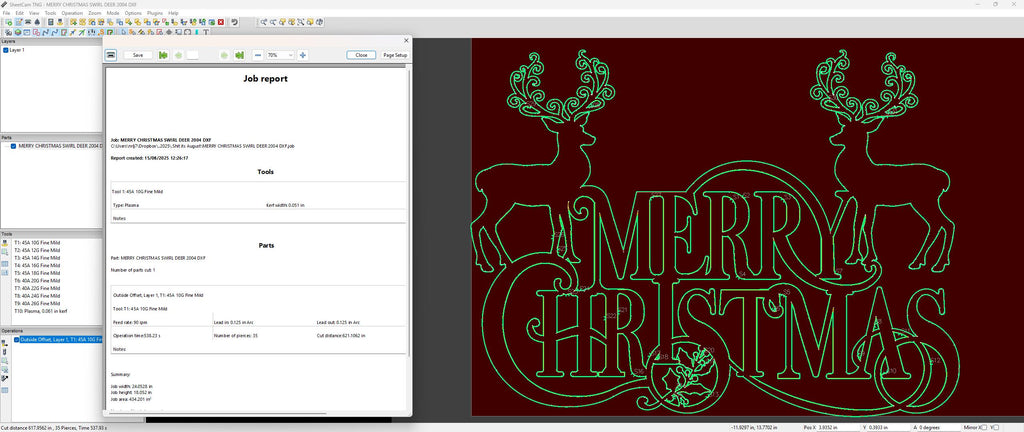Image resolution: width=1024 pixels, height=432 pixels.
Task: Click the calculator icon in main toolbar
Action: pos(50,22)
